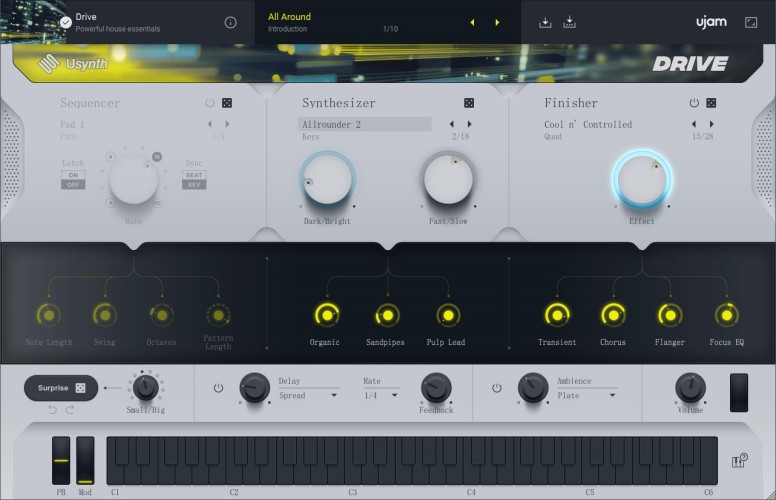This screenshot has width=776, height=500.
Task: Click the Dark/Bright knob
Action: 327,178
